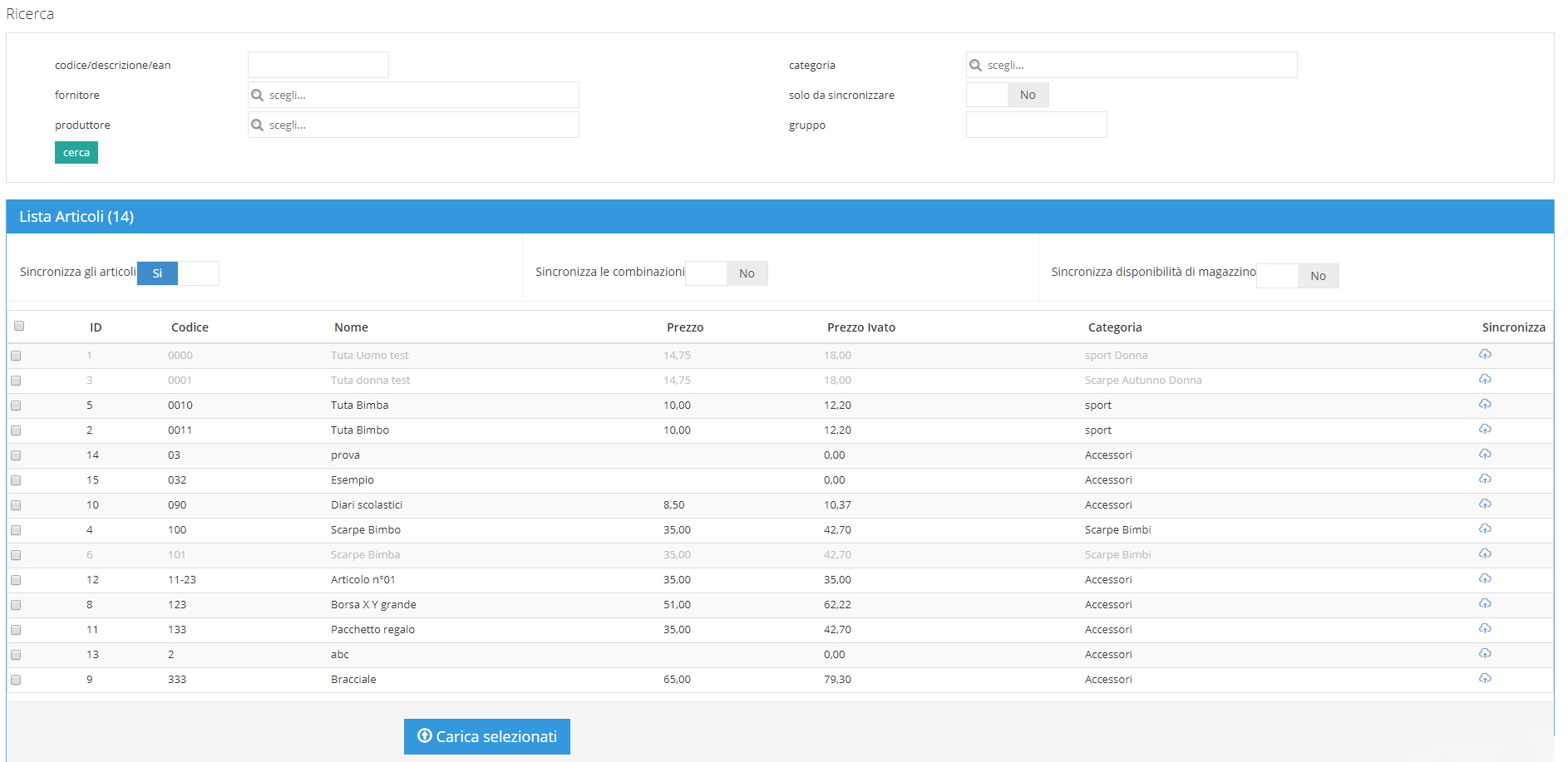Select Scarpe Bimba row checkbox

16,555
